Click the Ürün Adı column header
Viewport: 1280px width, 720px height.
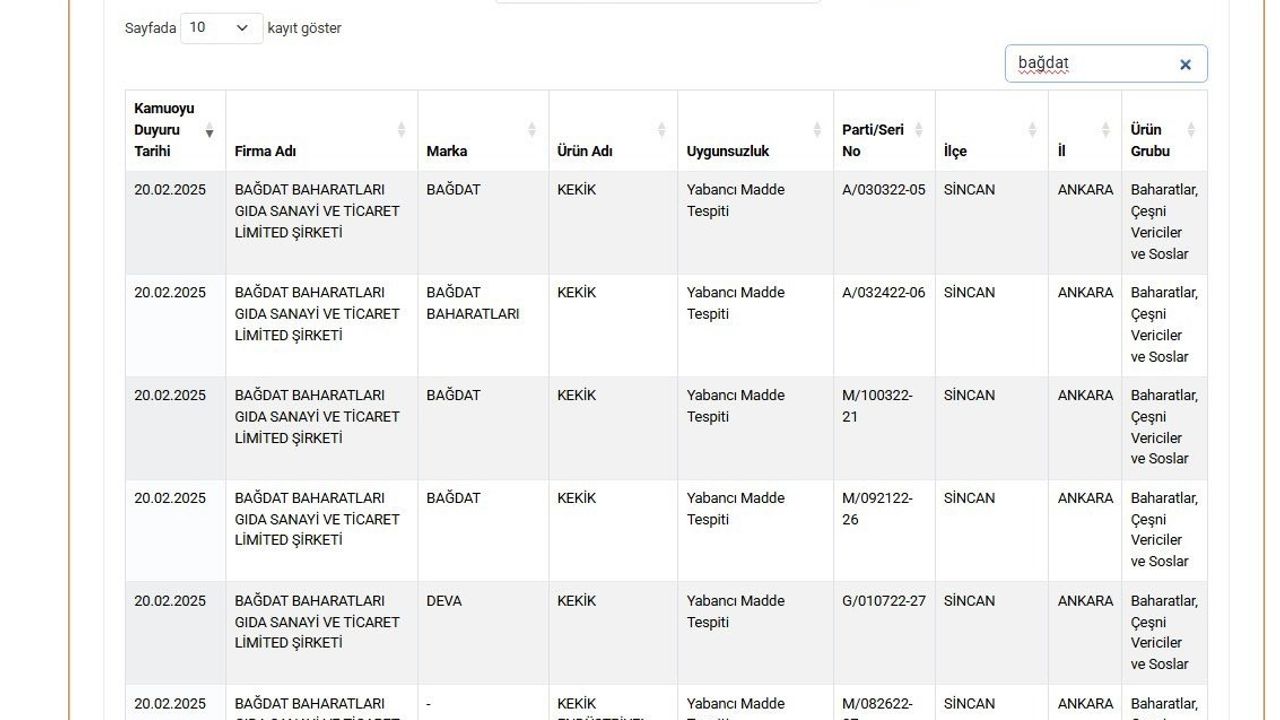click(585, 152)
